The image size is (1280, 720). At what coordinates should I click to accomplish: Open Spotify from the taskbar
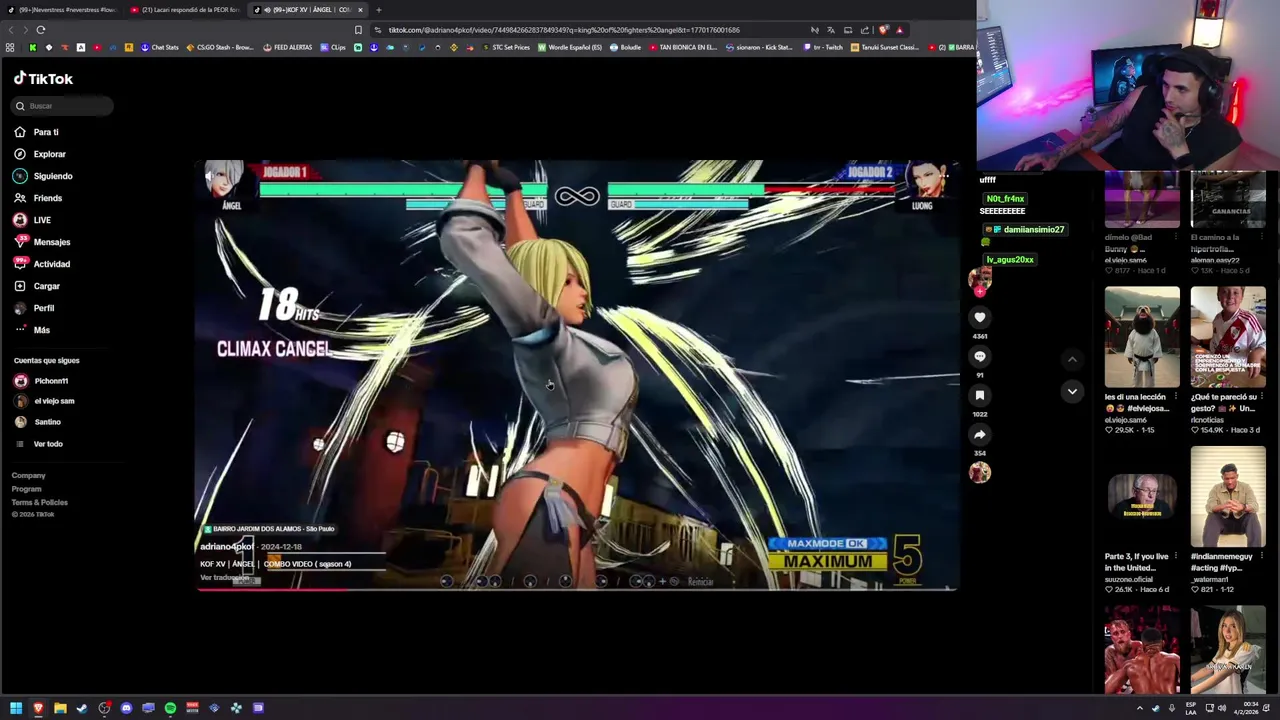pyautogui.click(x=170, y=708)
